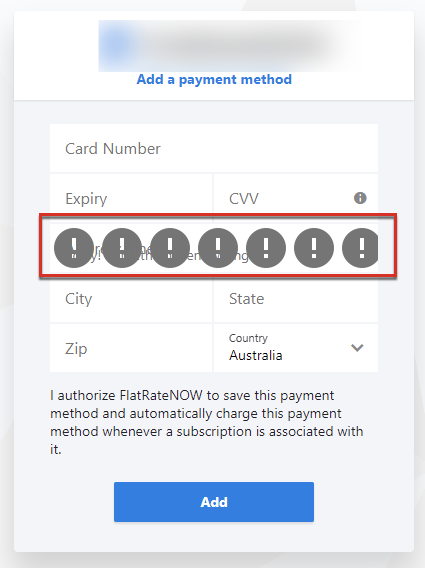Click the fourth exclamation mark icon

point(218,248)
